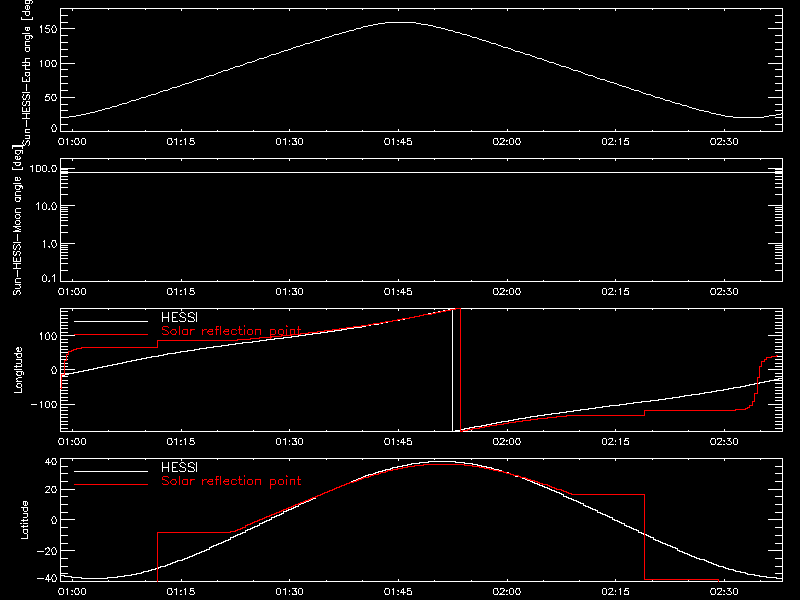This screenshot has width=800, height=600.
Task: Click 01:00 time label under Longitude plot
Action: point(72,442)
